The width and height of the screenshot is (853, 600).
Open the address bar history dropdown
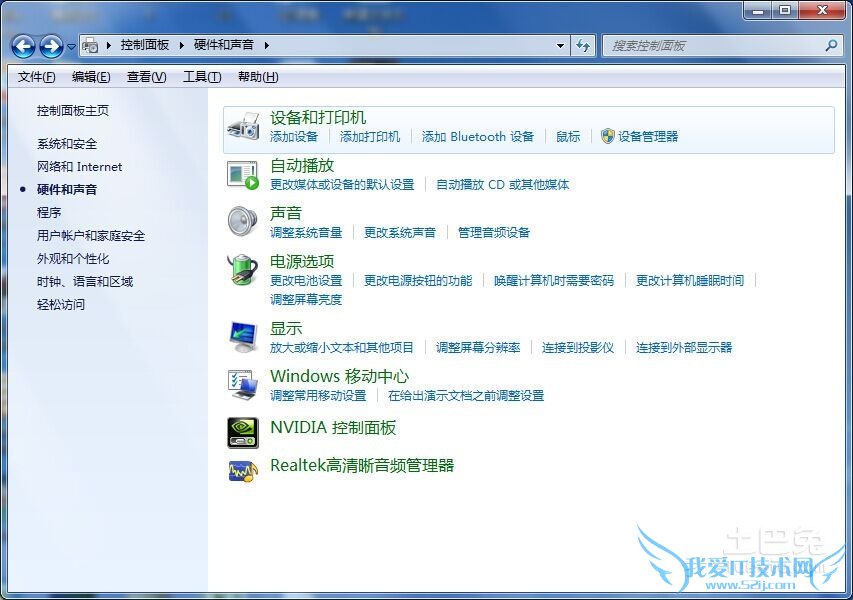coord(560,46)
